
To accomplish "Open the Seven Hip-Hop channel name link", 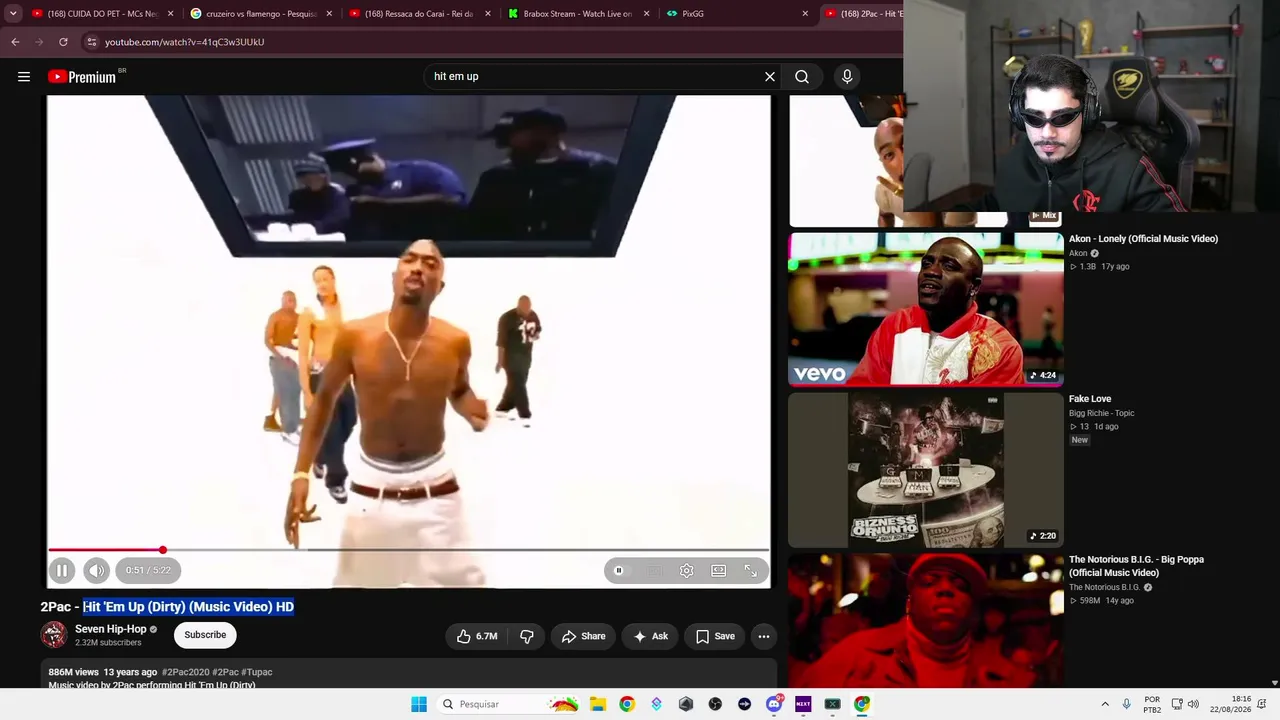I will coord(110,629).
